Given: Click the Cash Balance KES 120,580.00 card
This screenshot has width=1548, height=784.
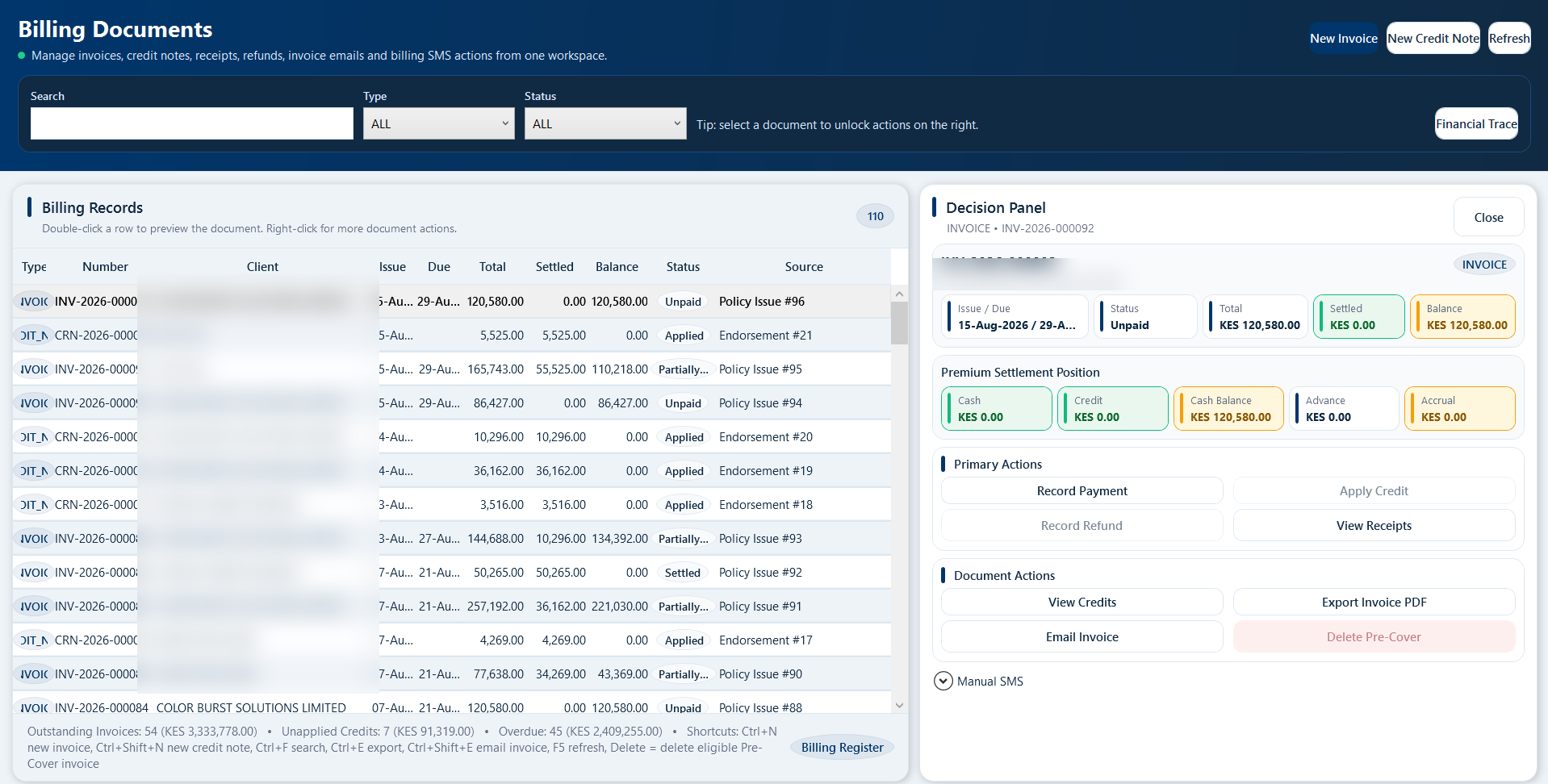Looking at the screenshot, I should tap(1228, 408).
